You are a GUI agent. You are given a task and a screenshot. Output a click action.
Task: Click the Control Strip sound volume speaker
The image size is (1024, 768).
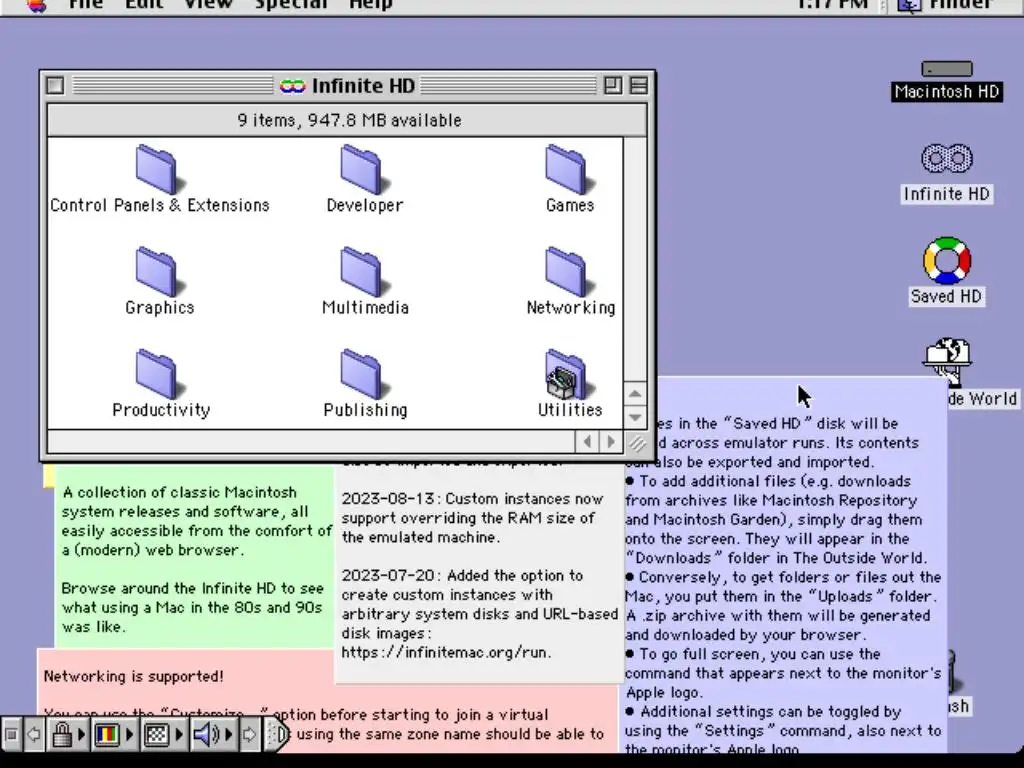[206, 735]
